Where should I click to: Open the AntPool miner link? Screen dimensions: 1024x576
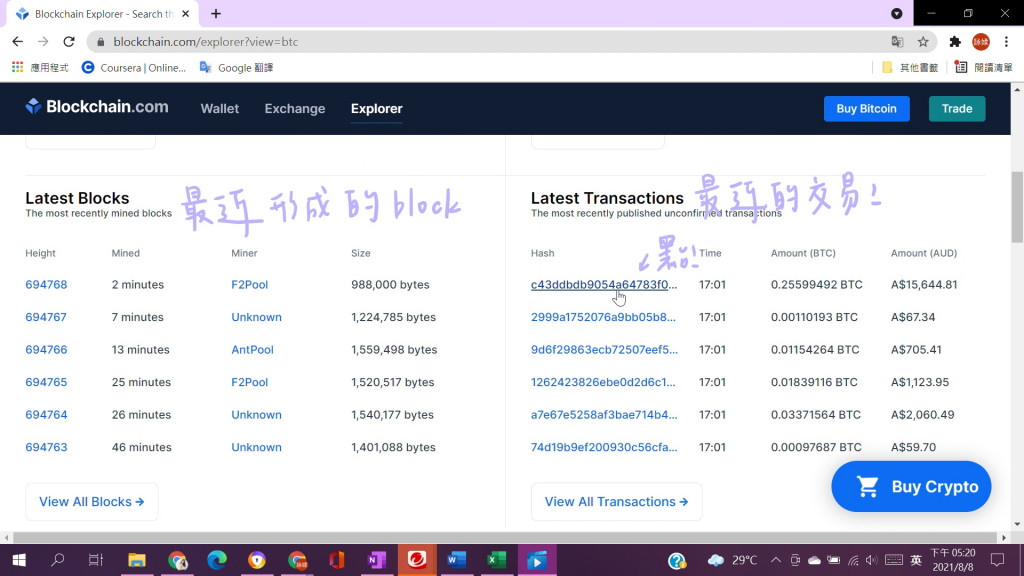point(252,350)
